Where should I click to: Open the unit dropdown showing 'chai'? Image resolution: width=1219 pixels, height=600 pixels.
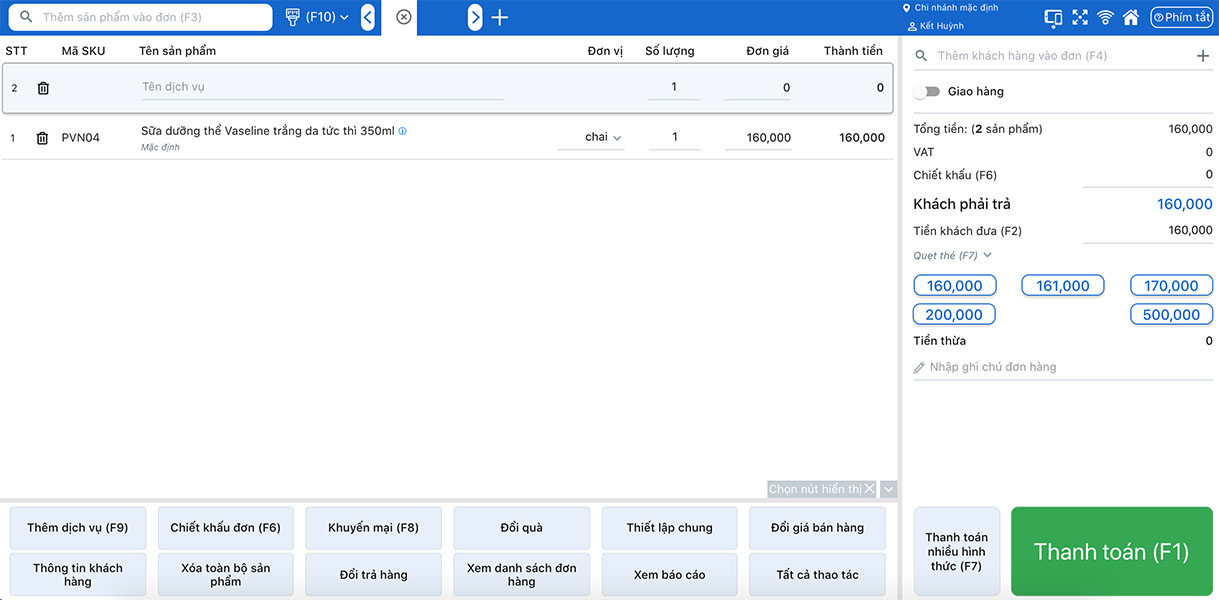pos(603,138)
